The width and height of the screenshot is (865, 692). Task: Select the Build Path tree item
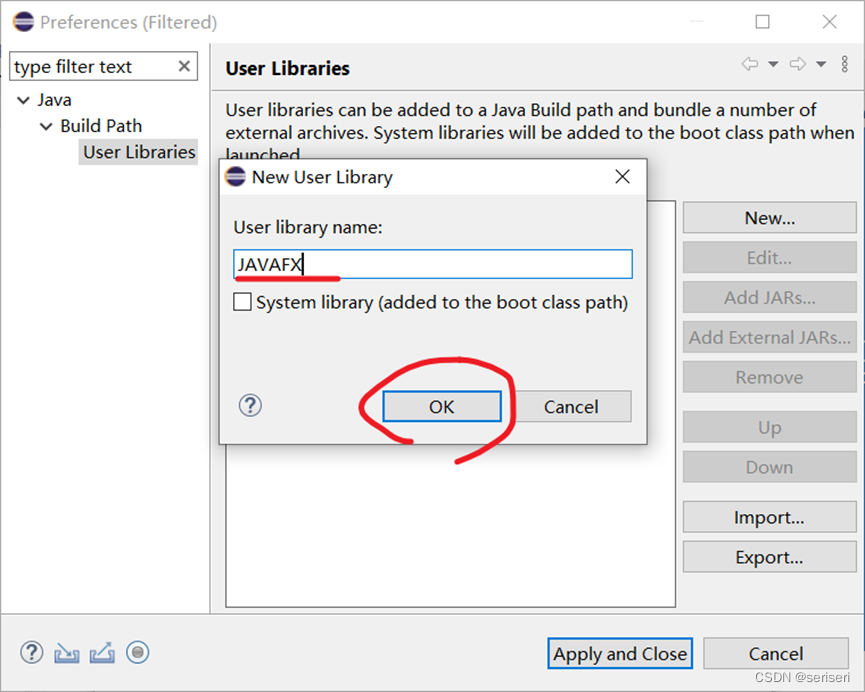coord(101,126)
